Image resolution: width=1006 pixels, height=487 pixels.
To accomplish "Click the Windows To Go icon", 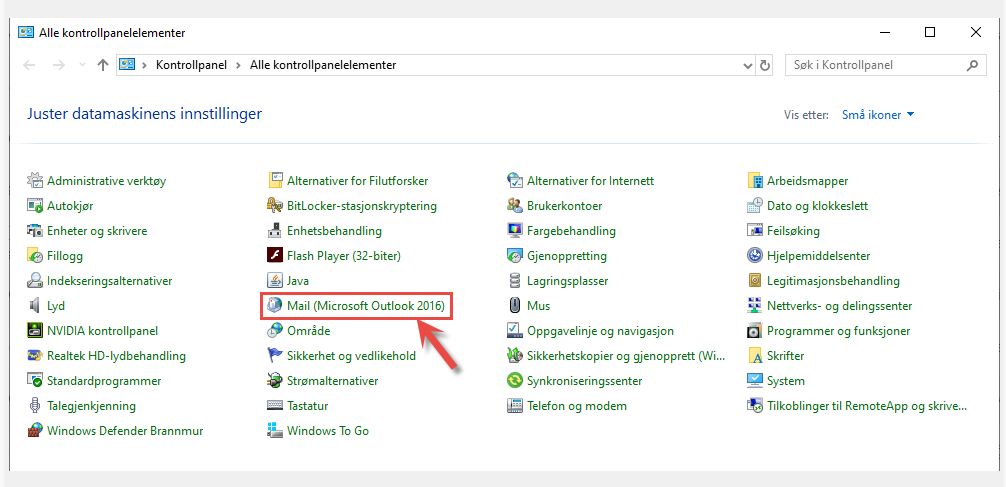I will [x=275, y=431].
